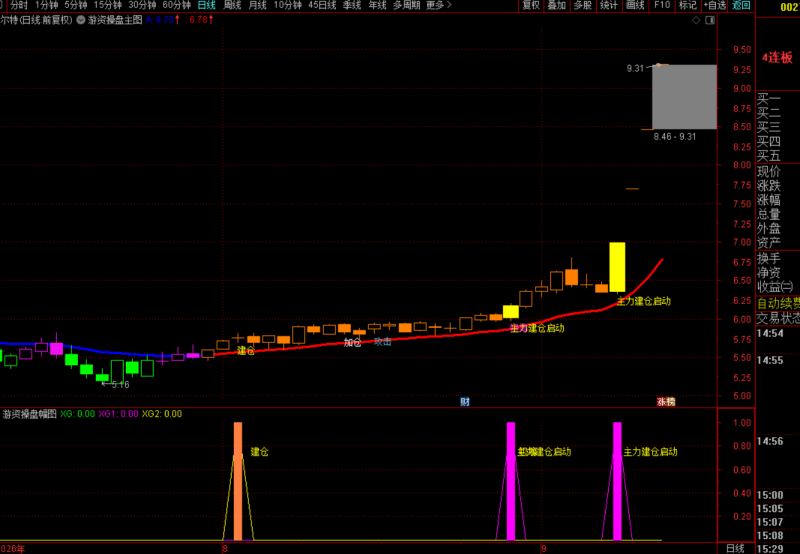Click the diamond icon at chart top-right
800x554 pixels.
[x=696, y=20]
